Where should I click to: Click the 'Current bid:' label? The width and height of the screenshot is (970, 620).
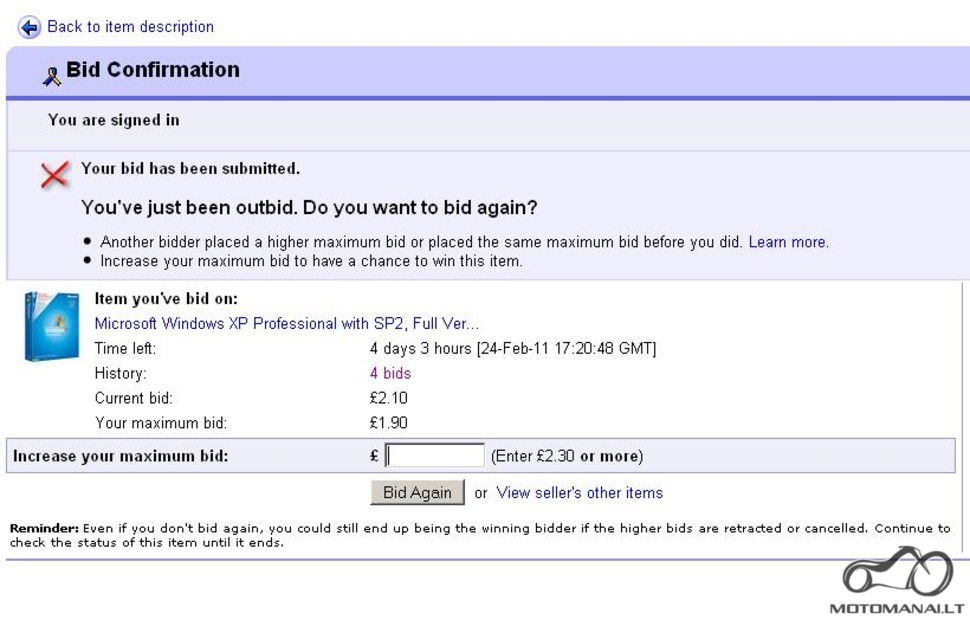(x=134, y=398)
